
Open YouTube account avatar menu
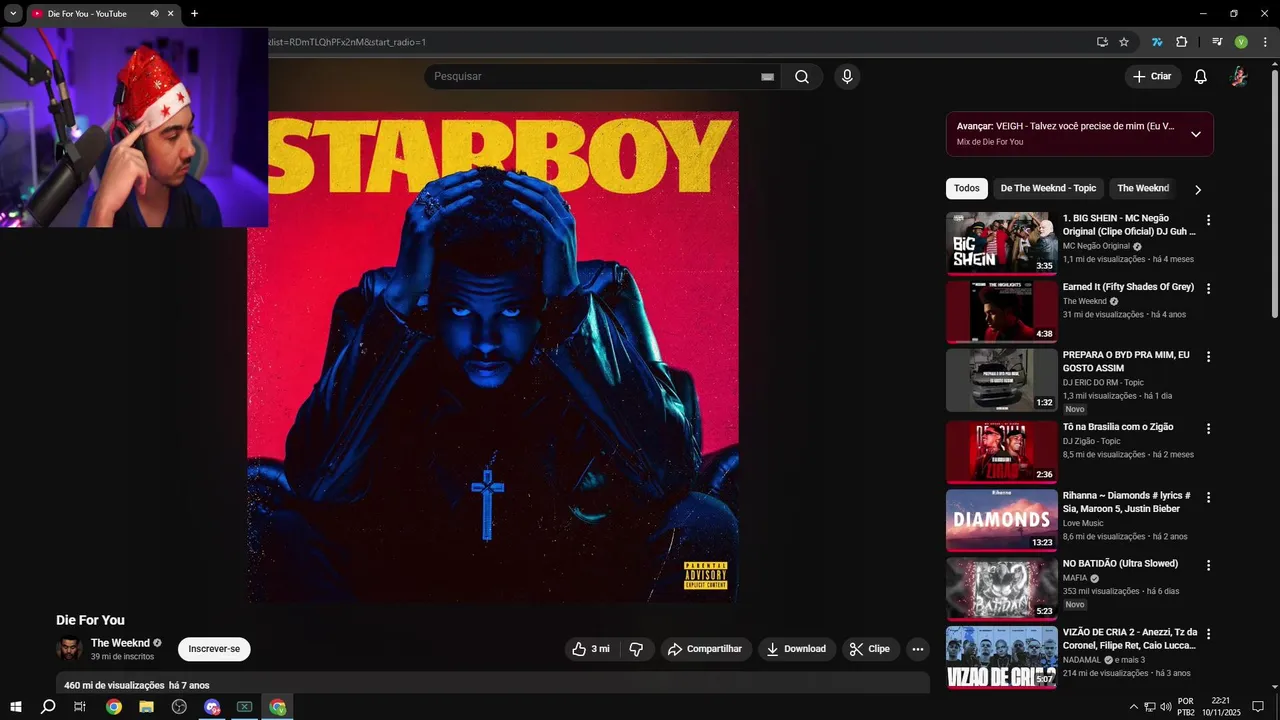coord(1238,77)
